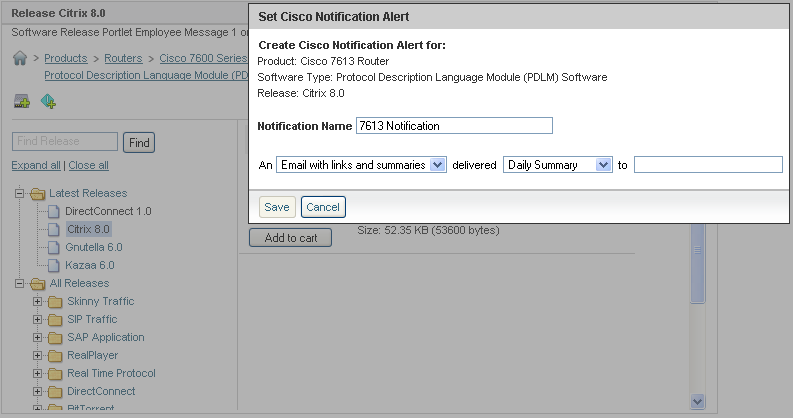Select Gnutella 6.0 release
The height and width of the screenshot is (420, 793).
[94, 247]
